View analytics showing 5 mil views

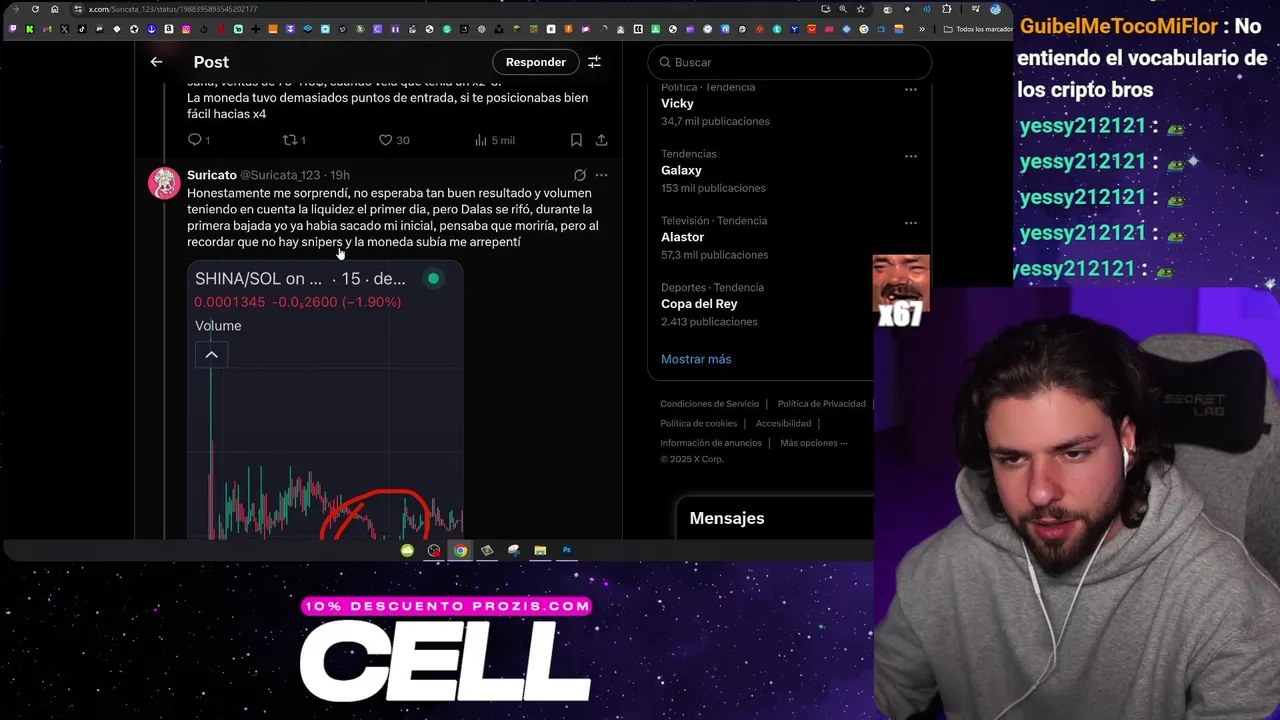(x=494, y=140)
